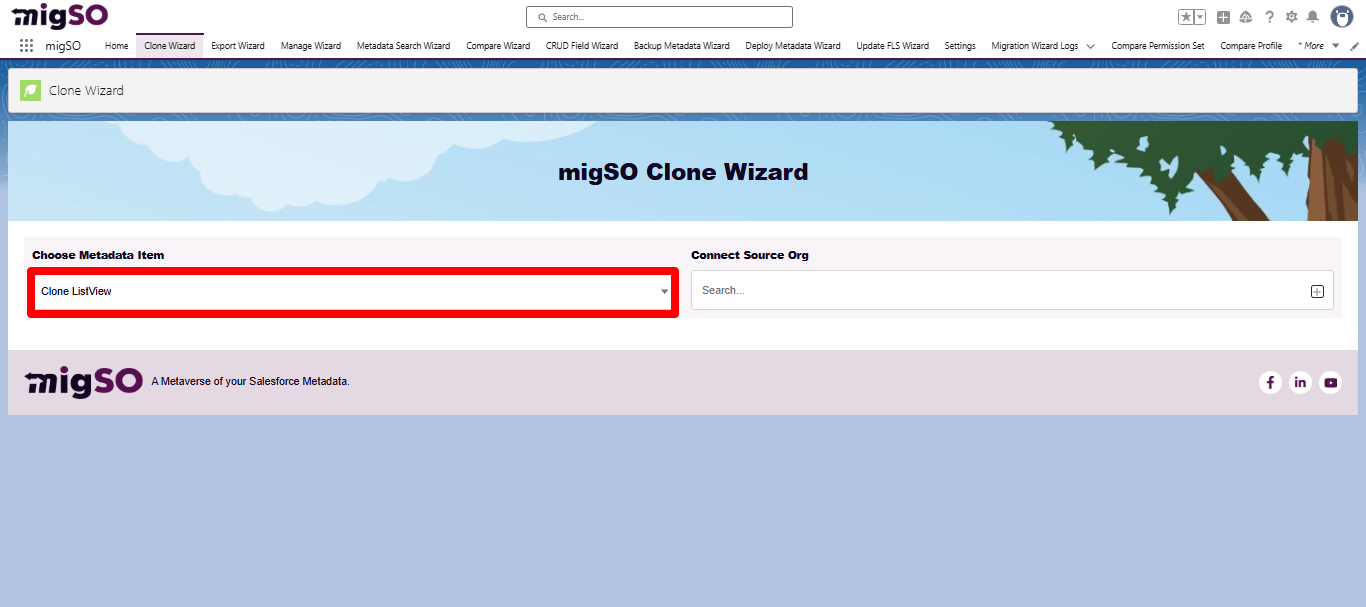
Task: Click the user avatar profile icon
Action: pos(1341,16)
